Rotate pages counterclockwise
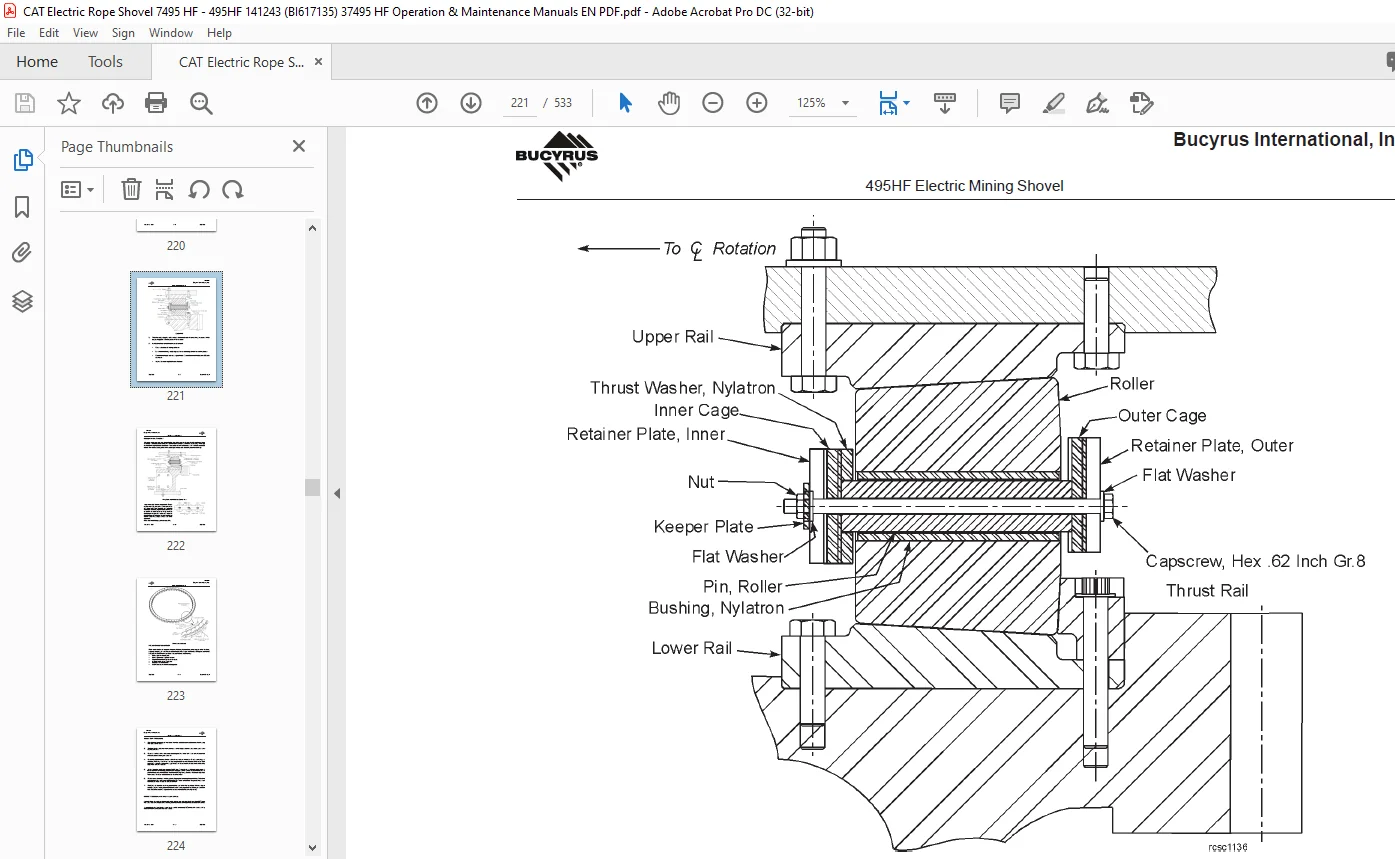The image size is (1395, 859). point(199,189)
